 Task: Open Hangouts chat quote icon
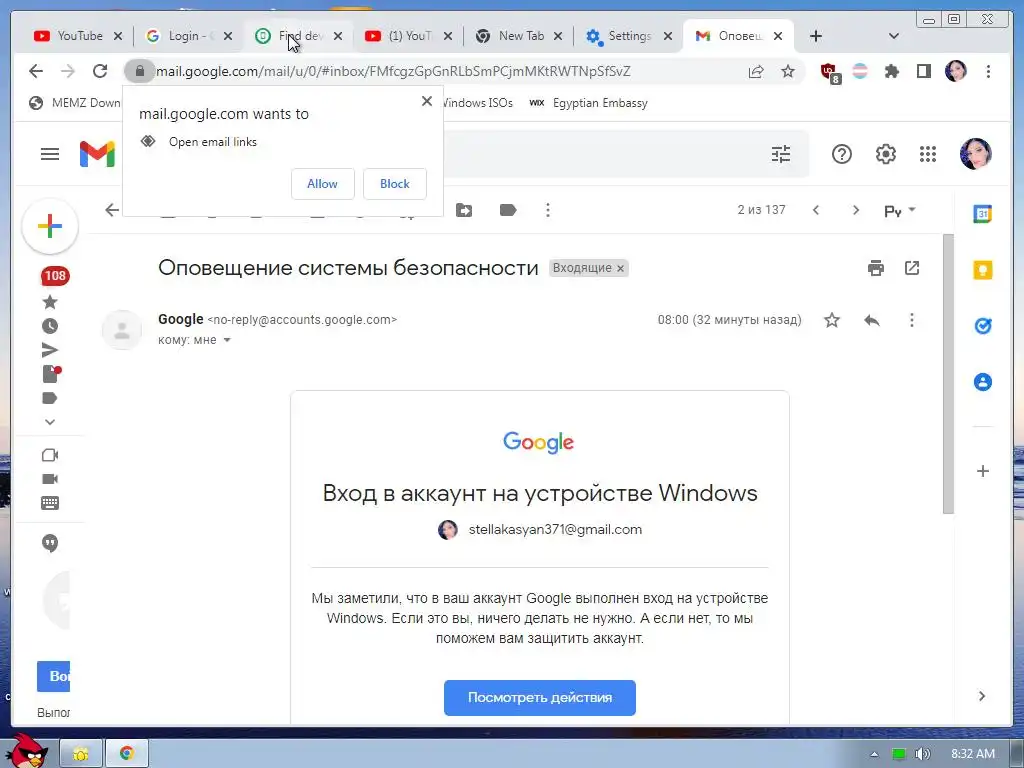coord(50,543)
